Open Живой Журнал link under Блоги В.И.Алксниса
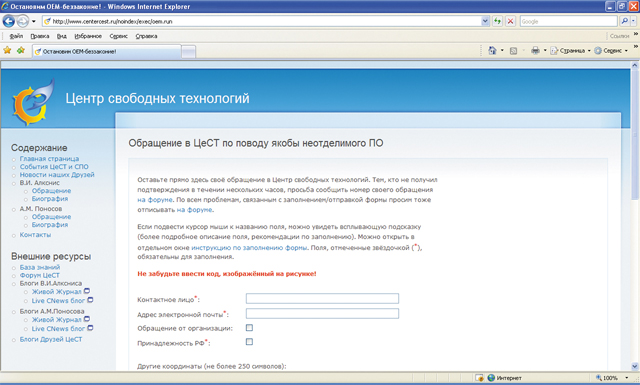The image size is (640, 385). (56, 292)
